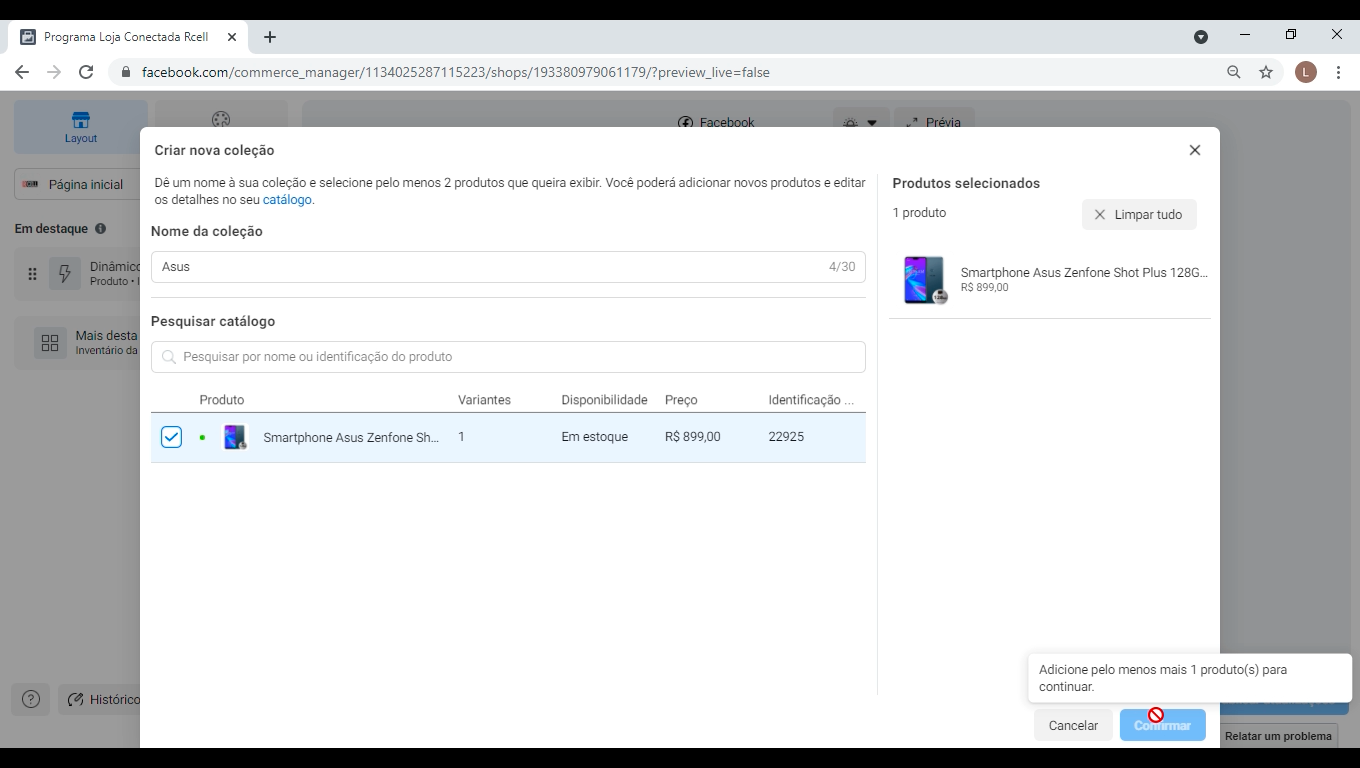The height and width of the screenshot is (768, 1360).
Task: Select the Layout tab with store icon
Action: [x=81, y=127]
